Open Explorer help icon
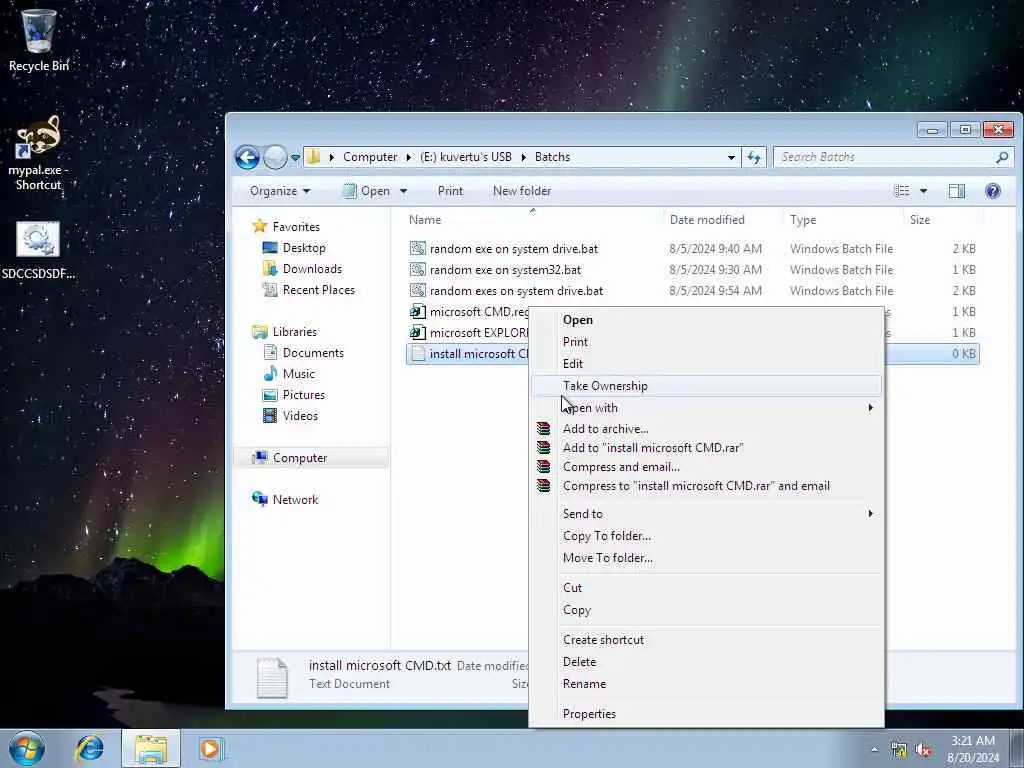Image resolution: width=1024 pixels, height=768 pixels. coord(993,191)
